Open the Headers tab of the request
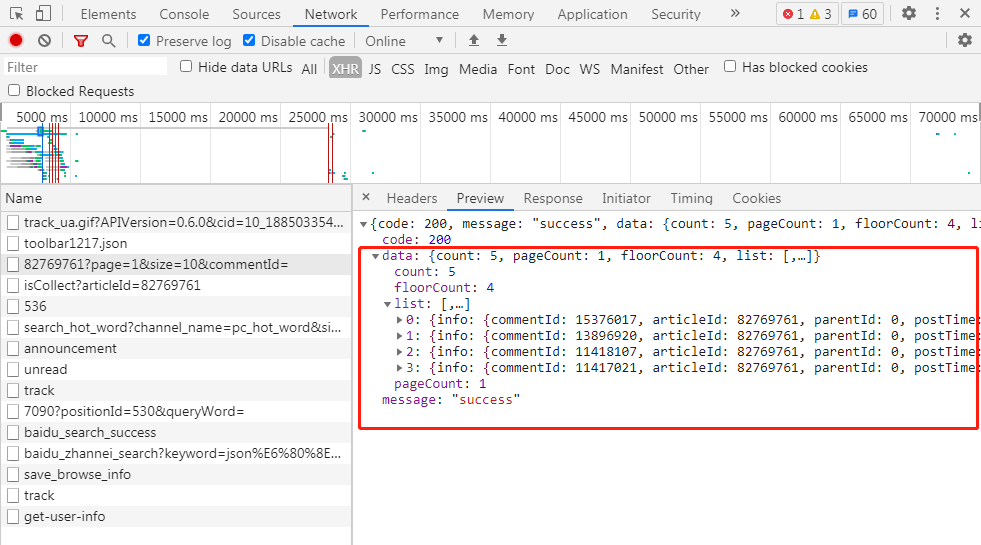Screen dimensions: 981x545 412,198
